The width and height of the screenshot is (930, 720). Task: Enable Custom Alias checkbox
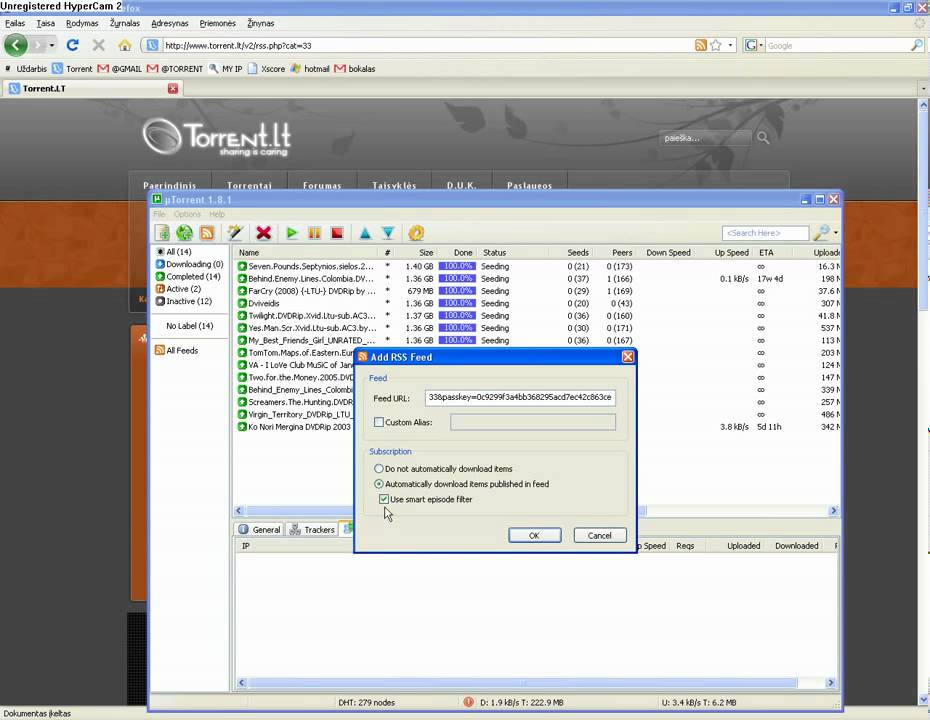(379, 422)
